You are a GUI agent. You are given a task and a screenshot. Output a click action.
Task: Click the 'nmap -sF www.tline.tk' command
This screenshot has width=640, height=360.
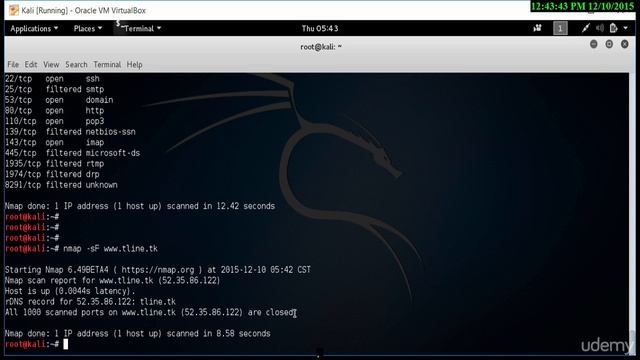click(110, 249)
